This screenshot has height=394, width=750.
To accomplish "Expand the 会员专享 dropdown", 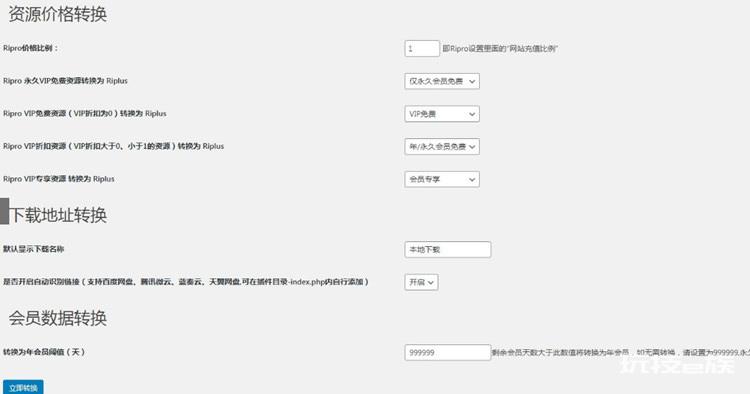I will pyautogui.click(x=442, y=179).
